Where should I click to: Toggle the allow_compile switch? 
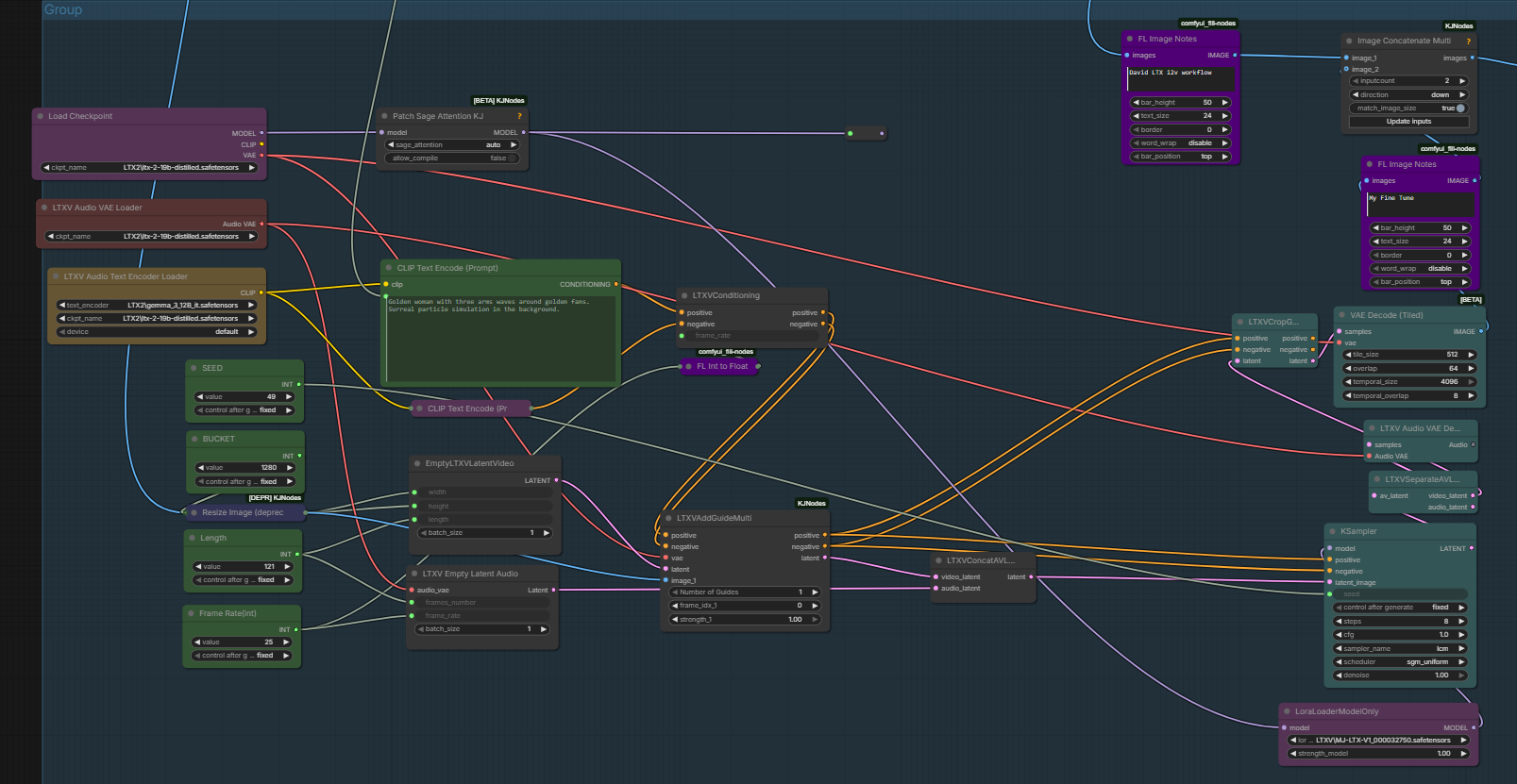[513, 158]
